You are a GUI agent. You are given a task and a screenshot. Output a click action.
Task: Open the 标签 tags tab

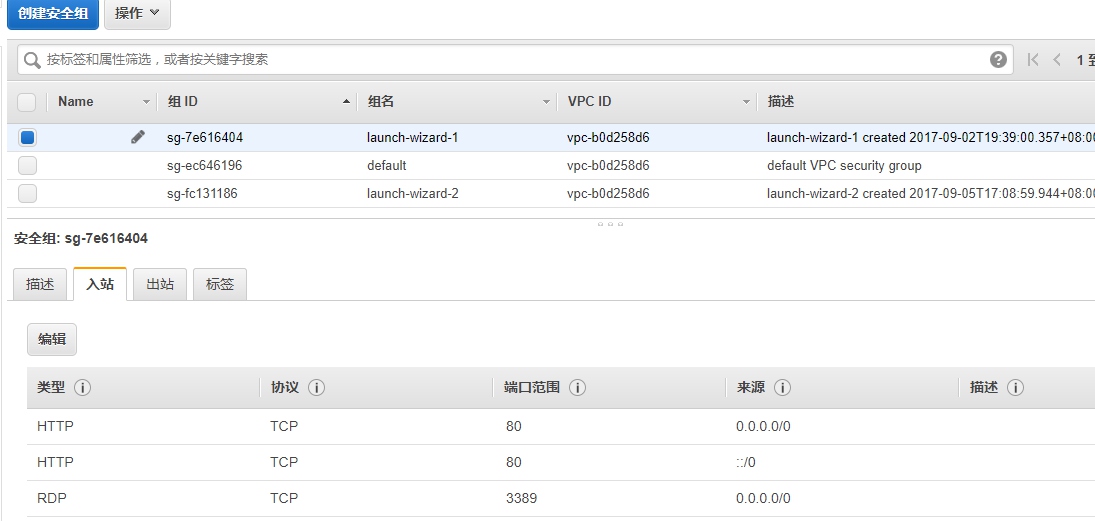point(219,284)
